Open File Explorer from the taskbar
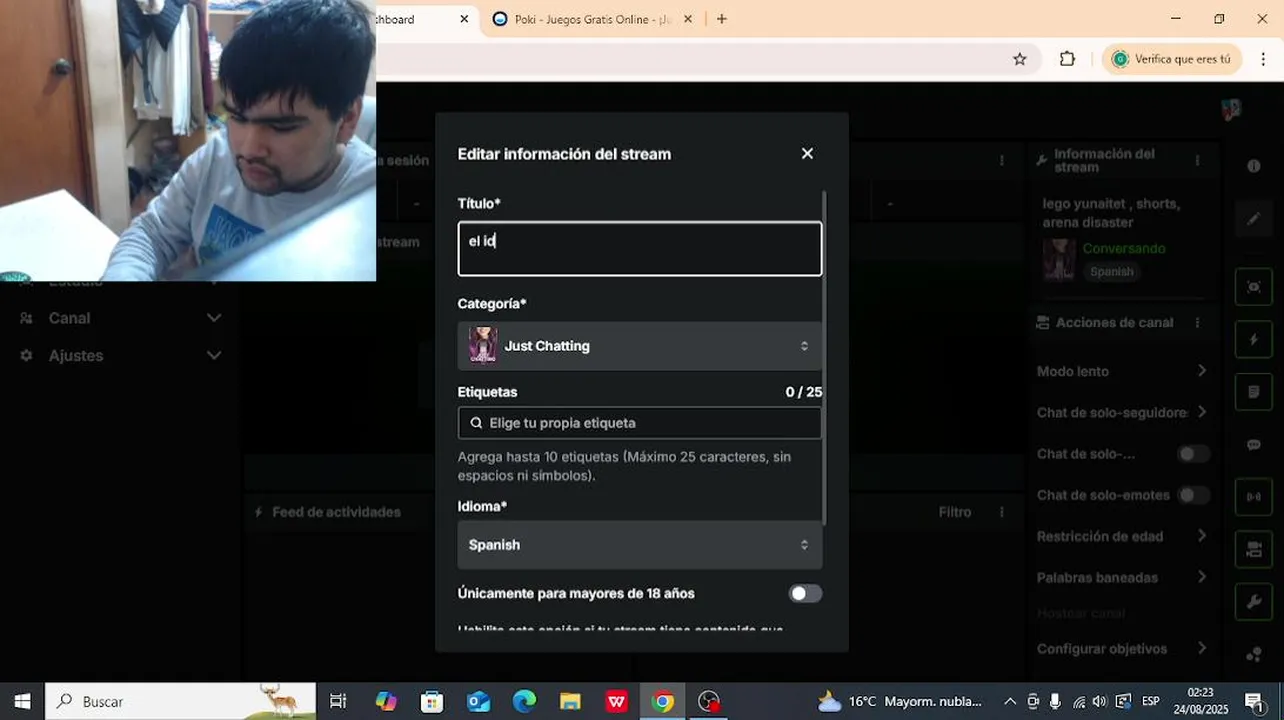 coord(570,702)
